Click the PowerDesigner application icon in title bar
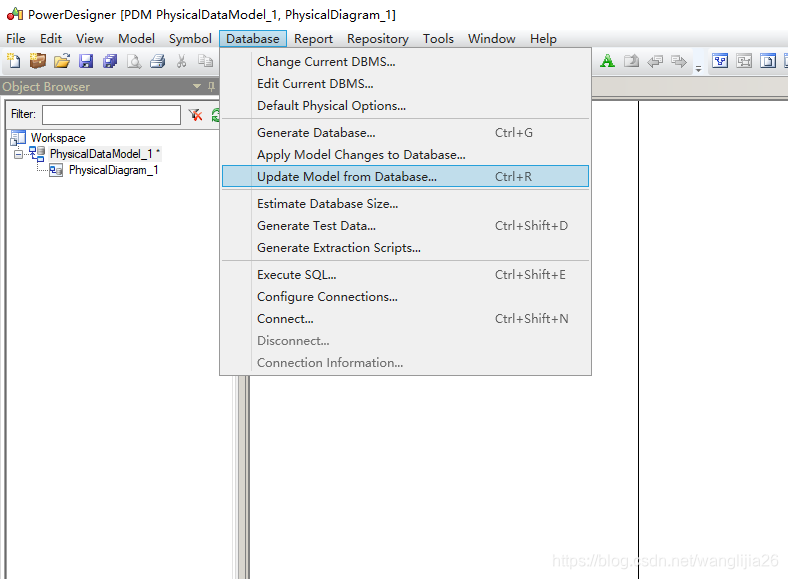Viewport: 788px width, 579px height. coord(15,14)
